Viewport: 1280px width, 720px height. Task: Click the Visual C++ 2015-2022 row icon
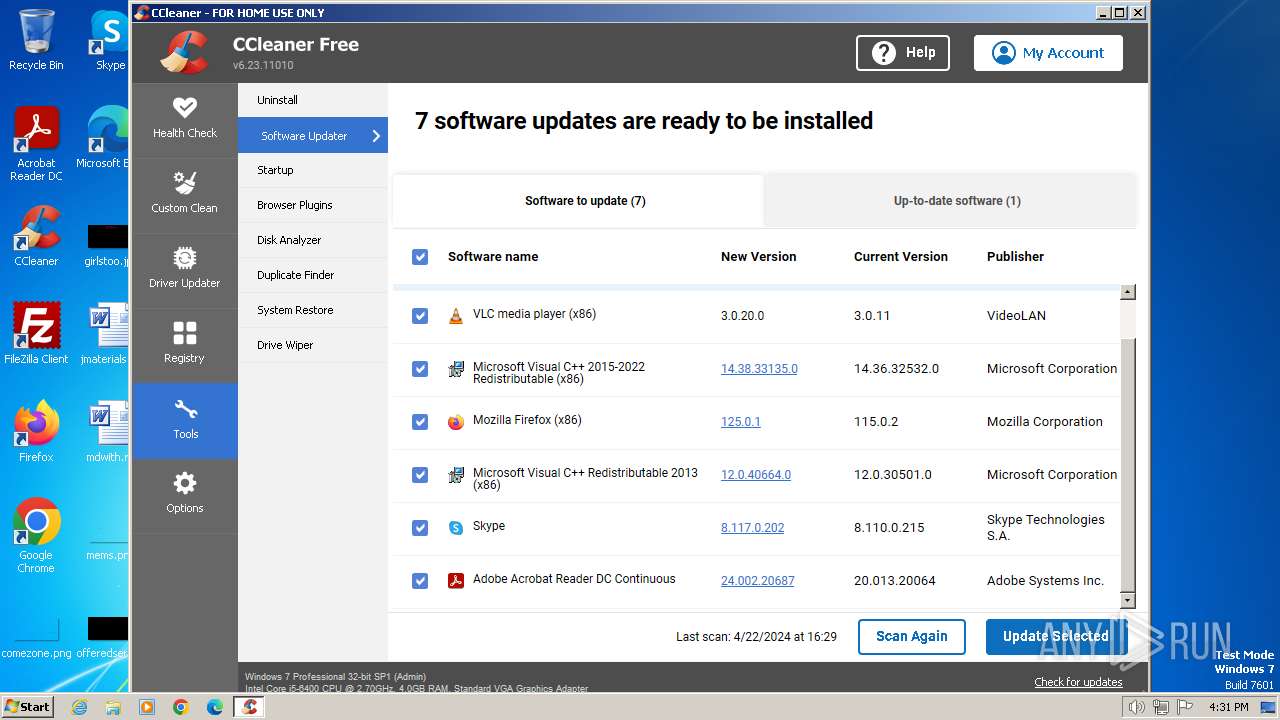pyautogui.click(x=456, y=369)
